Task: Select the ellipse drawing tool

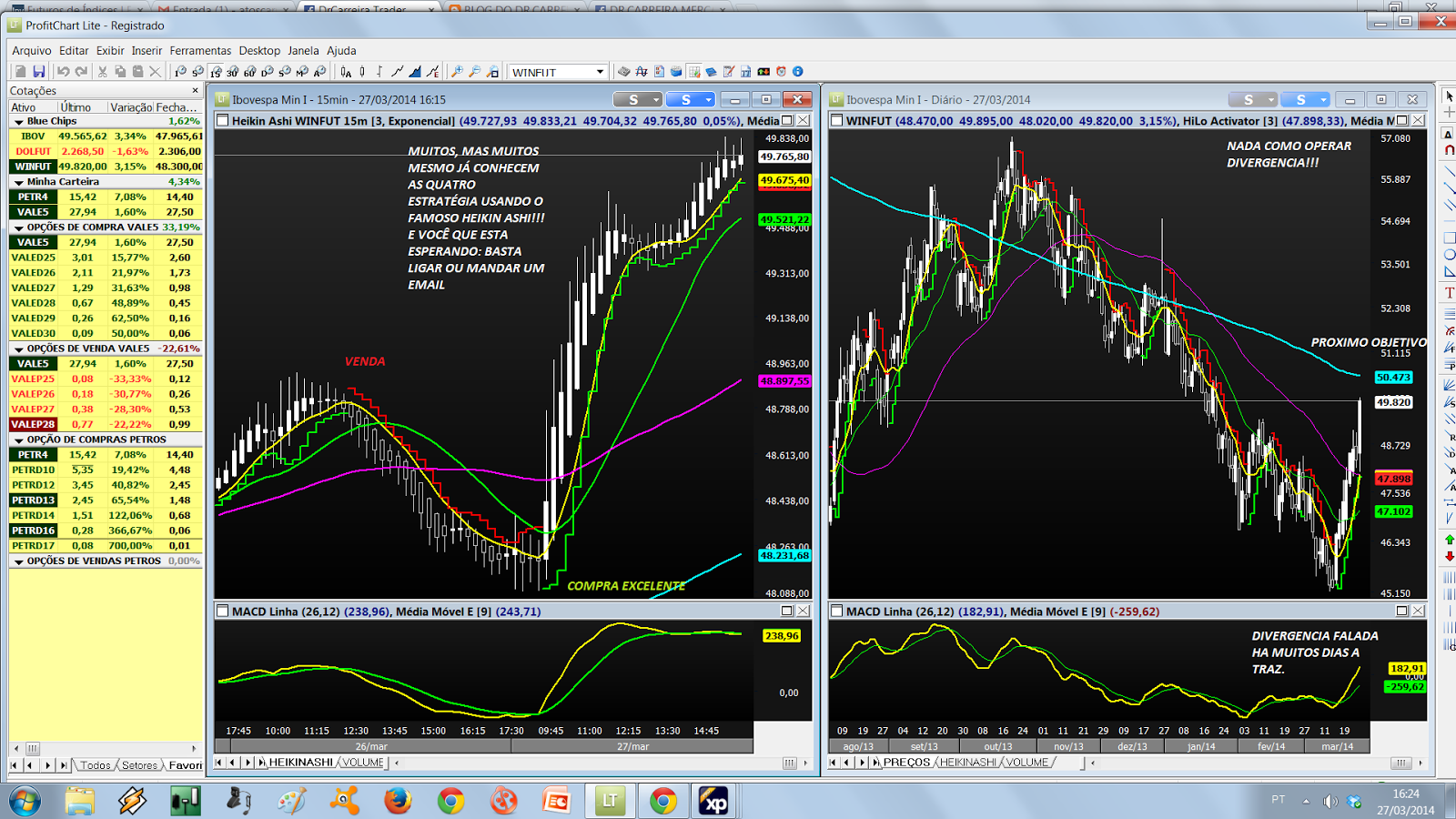Action: 1449,255
